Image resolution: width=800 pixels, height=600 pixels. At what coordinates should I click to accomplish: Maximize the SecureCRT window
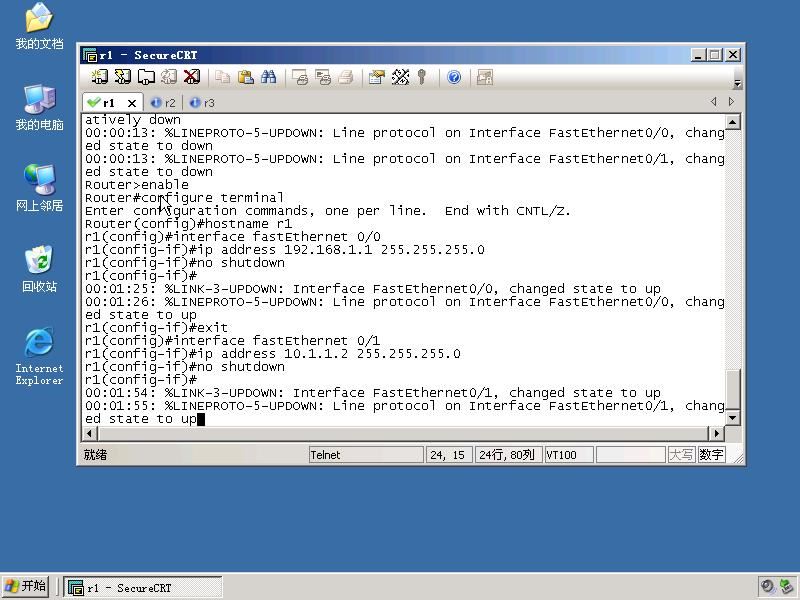point(715,55)
